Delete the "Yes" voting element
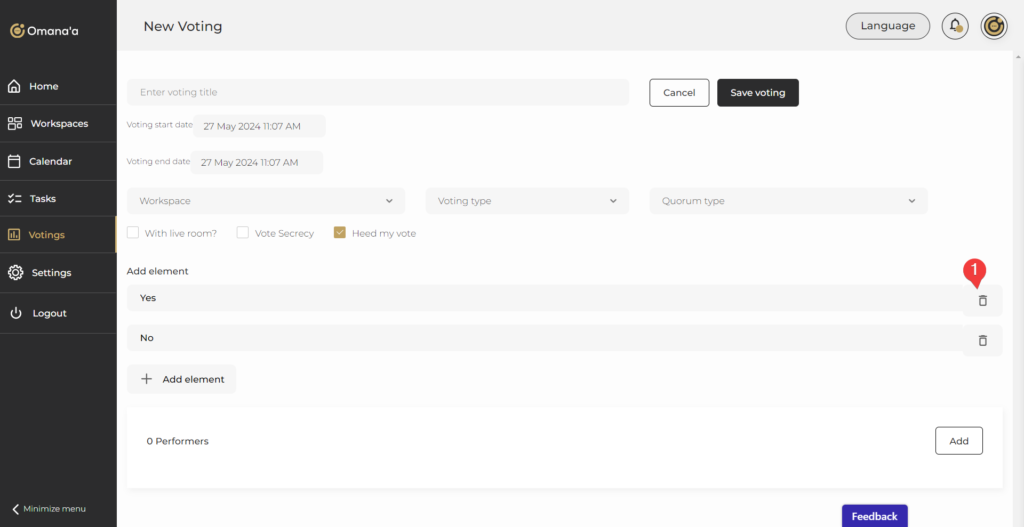The height and width of the screenshot is (527, 1024). point(982,300)
